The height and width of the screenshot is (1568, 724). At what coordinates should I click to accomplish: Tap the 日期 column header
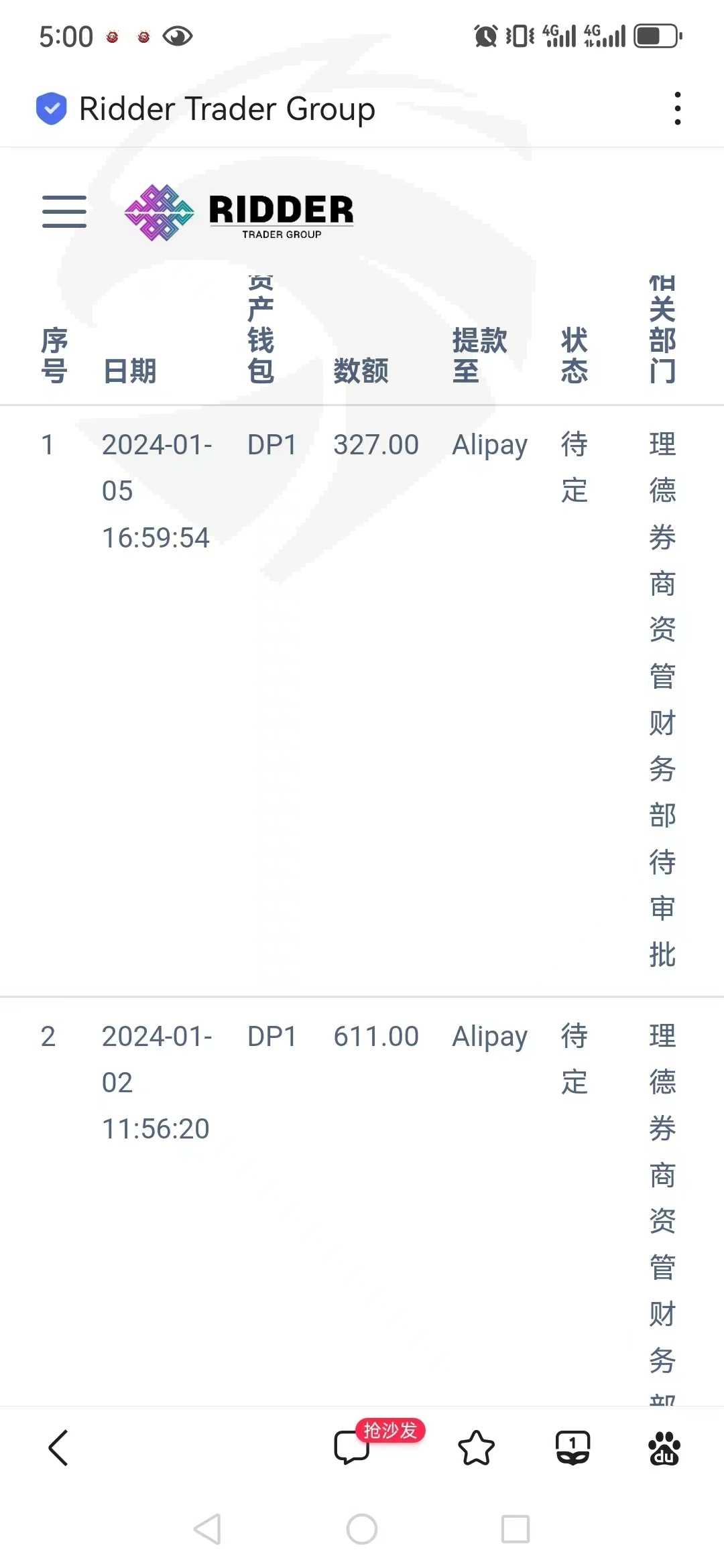(x=129, y=371)
